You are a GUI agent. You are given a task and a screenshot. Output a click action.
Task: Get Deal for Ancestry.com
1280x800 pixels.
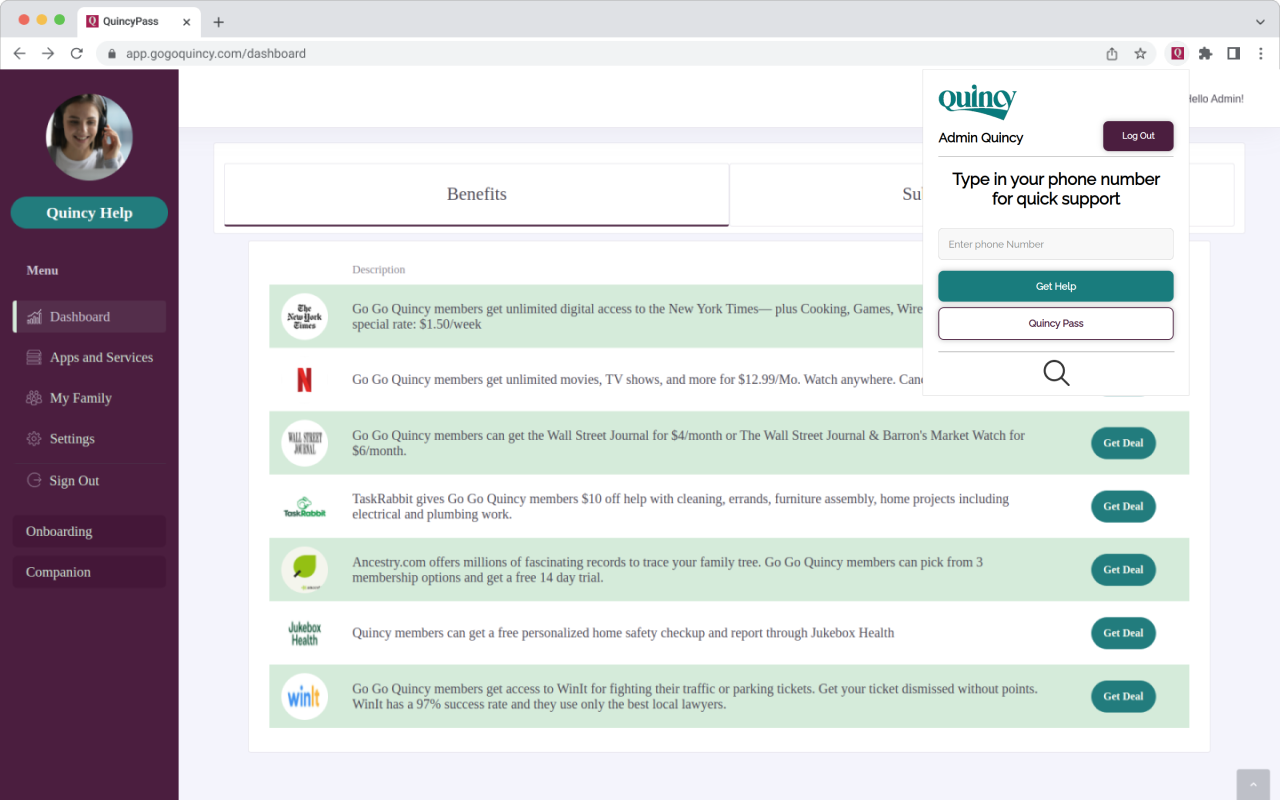click(x=1123, y=570)
